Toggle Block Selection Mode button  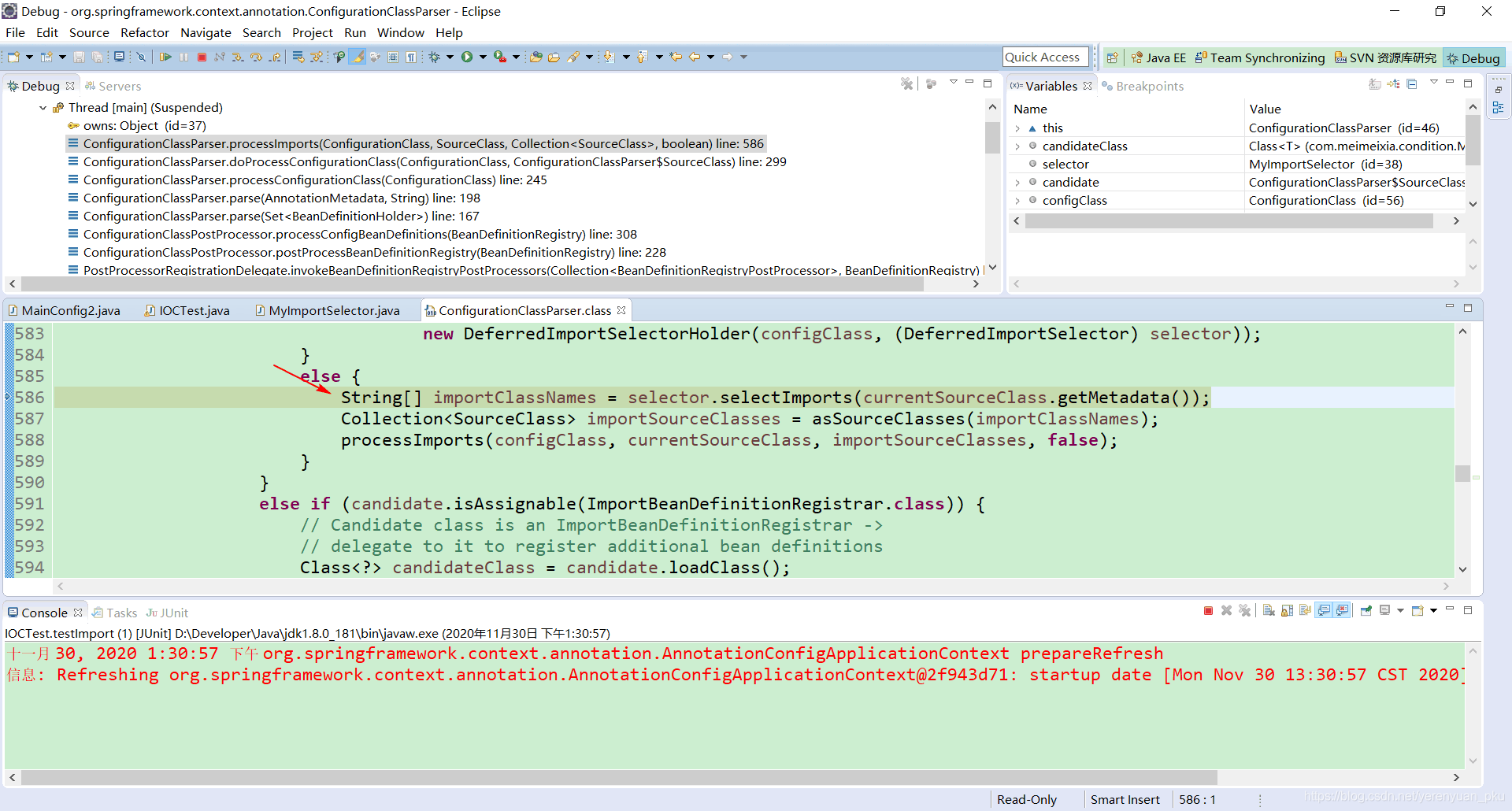tap(393, 57)
